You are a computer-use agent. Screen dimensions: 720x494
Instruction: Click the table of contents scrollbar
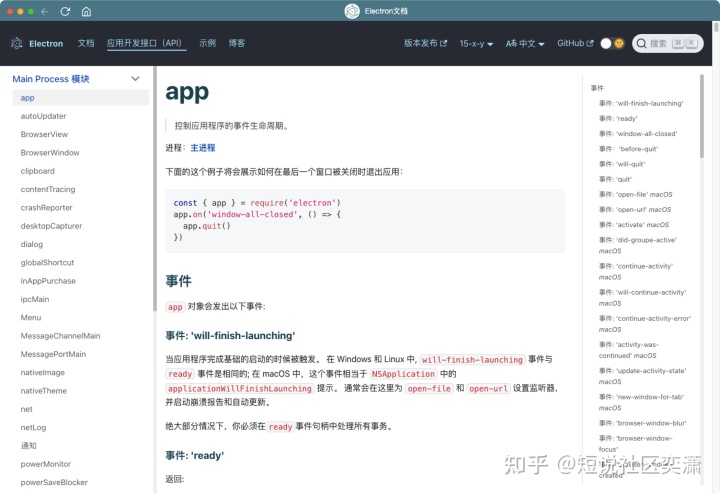pos(702,116)
